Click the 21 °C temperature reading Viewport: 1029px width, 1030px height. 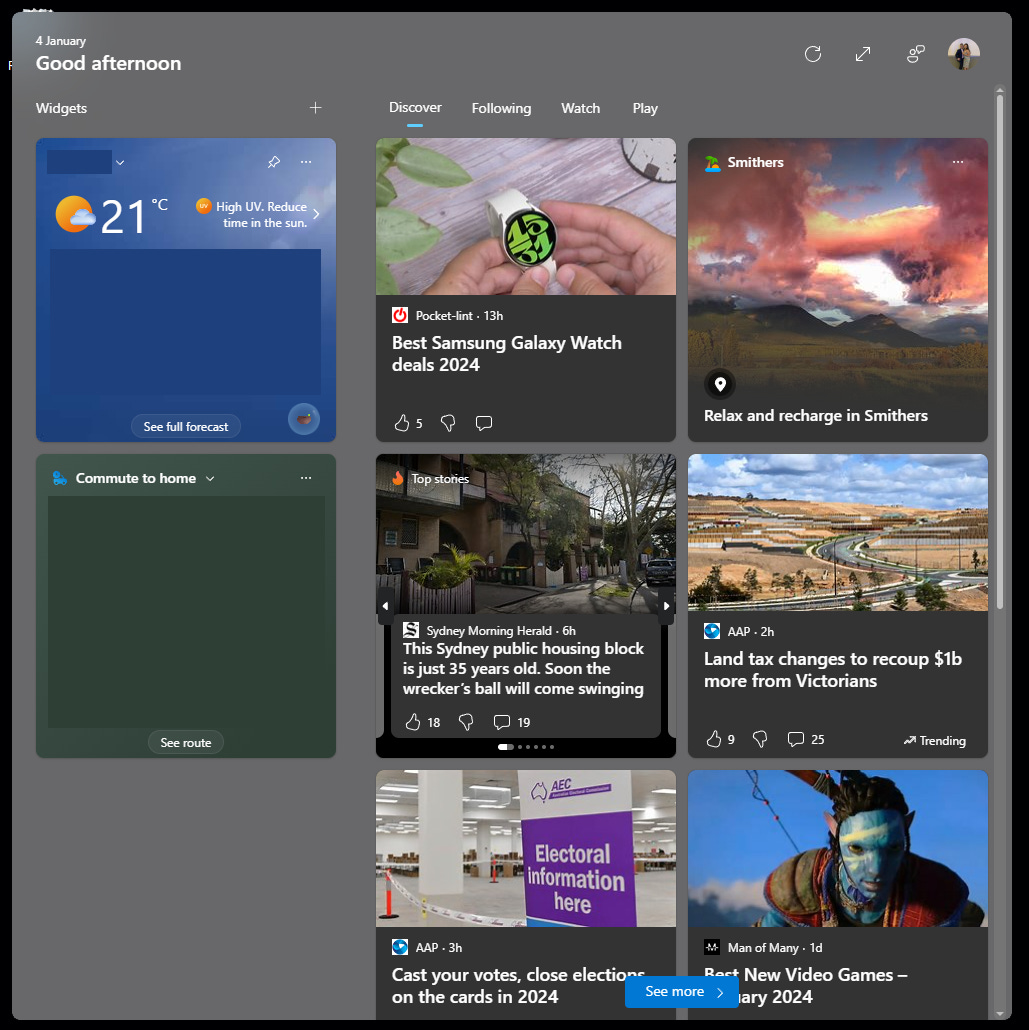pyautogui.click(x=133, y=215)
